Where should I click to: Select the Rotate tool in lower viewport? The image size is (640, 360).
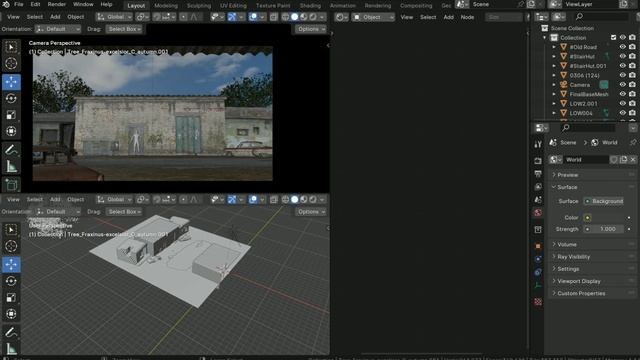[11, 281]
